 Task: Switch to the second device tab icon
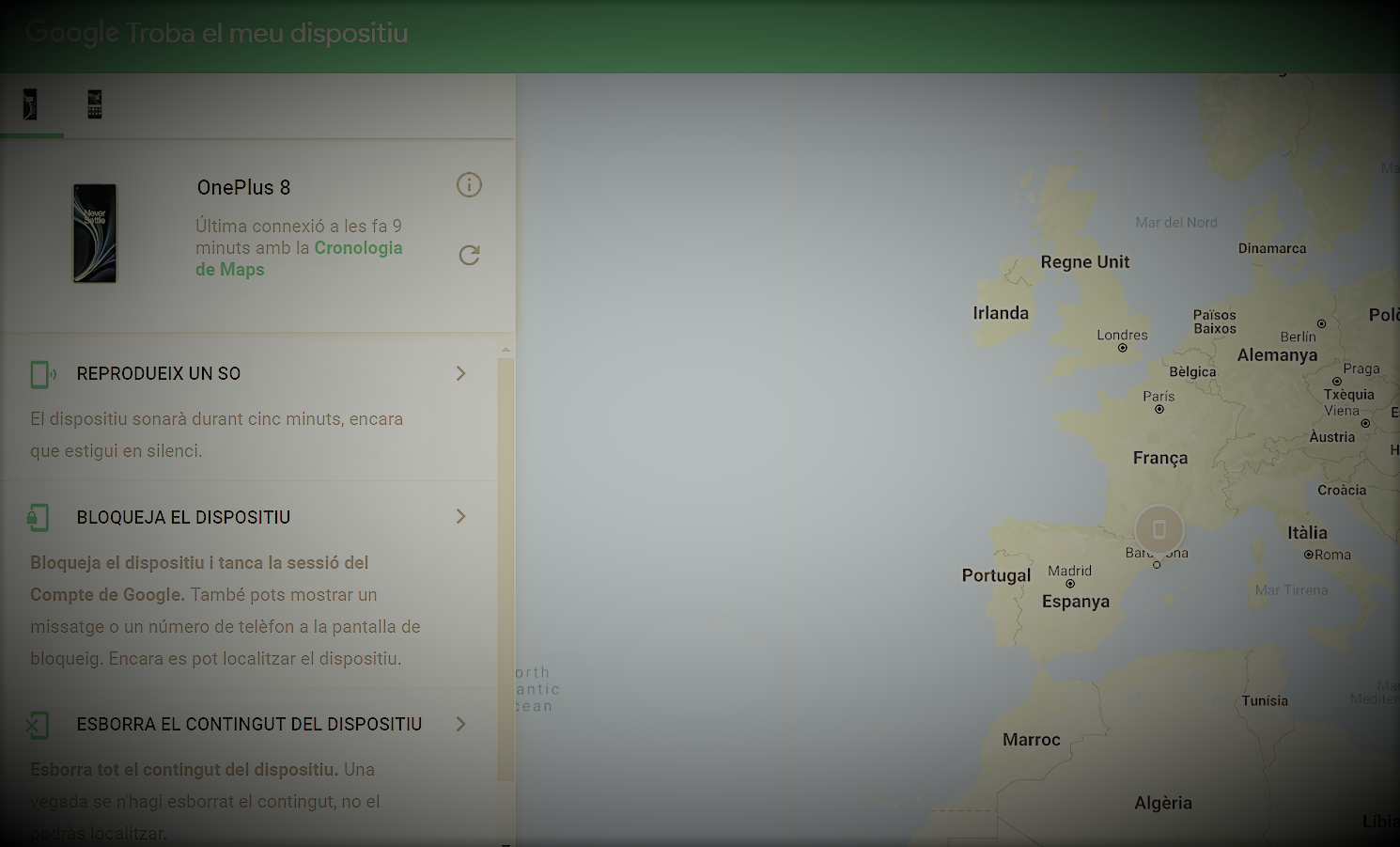pyautogui.click(x=95, y=104)
